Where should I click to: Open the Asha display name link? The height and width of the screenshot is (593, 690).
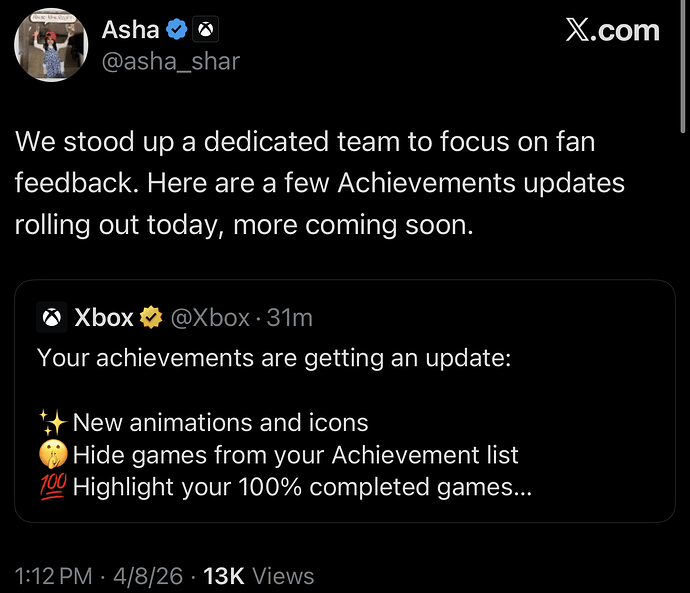[x=131, y=31]
